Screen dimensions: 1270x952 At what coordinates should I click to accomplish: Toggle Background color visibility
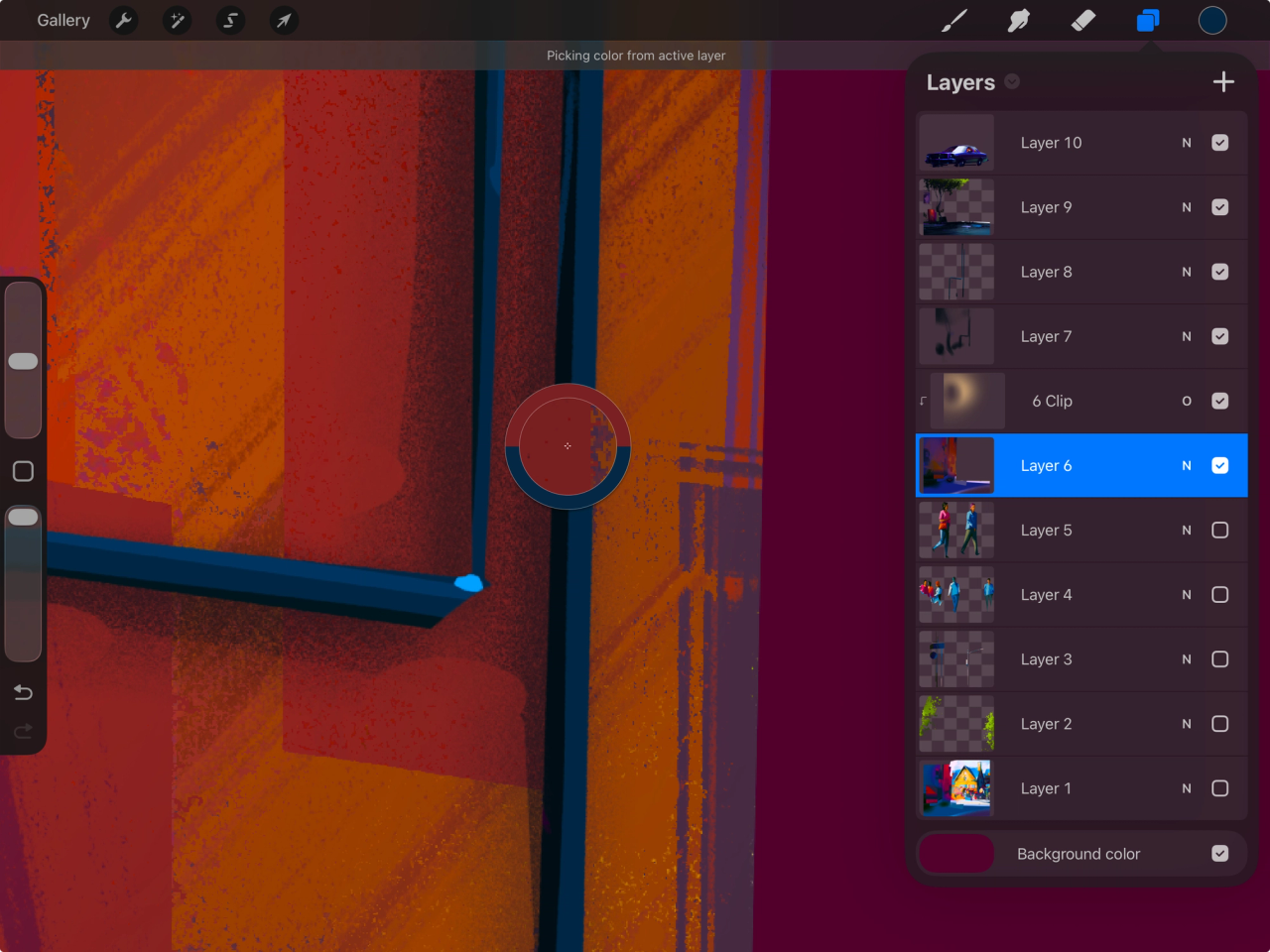pos(1220,853)
